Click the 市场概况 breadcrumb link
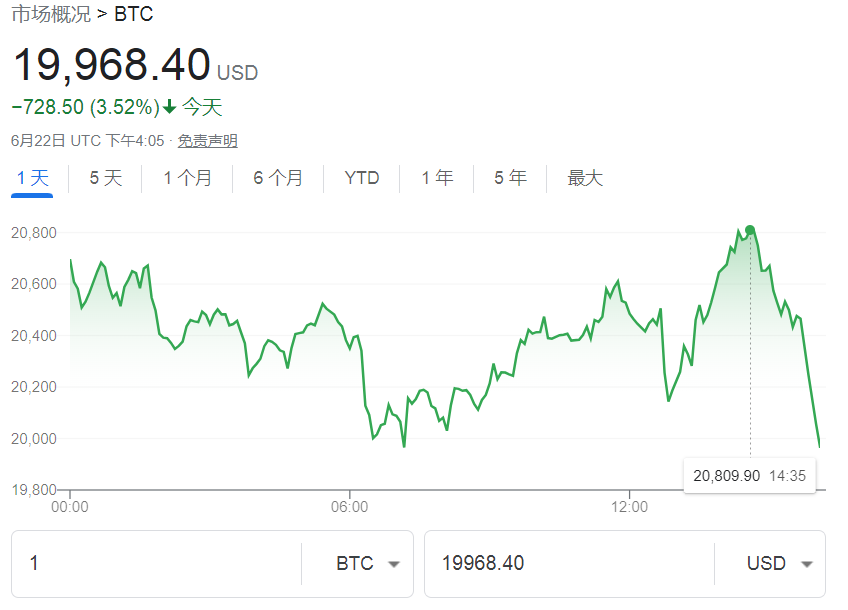This screenshot has height=610, width=848. pos(50,14)
